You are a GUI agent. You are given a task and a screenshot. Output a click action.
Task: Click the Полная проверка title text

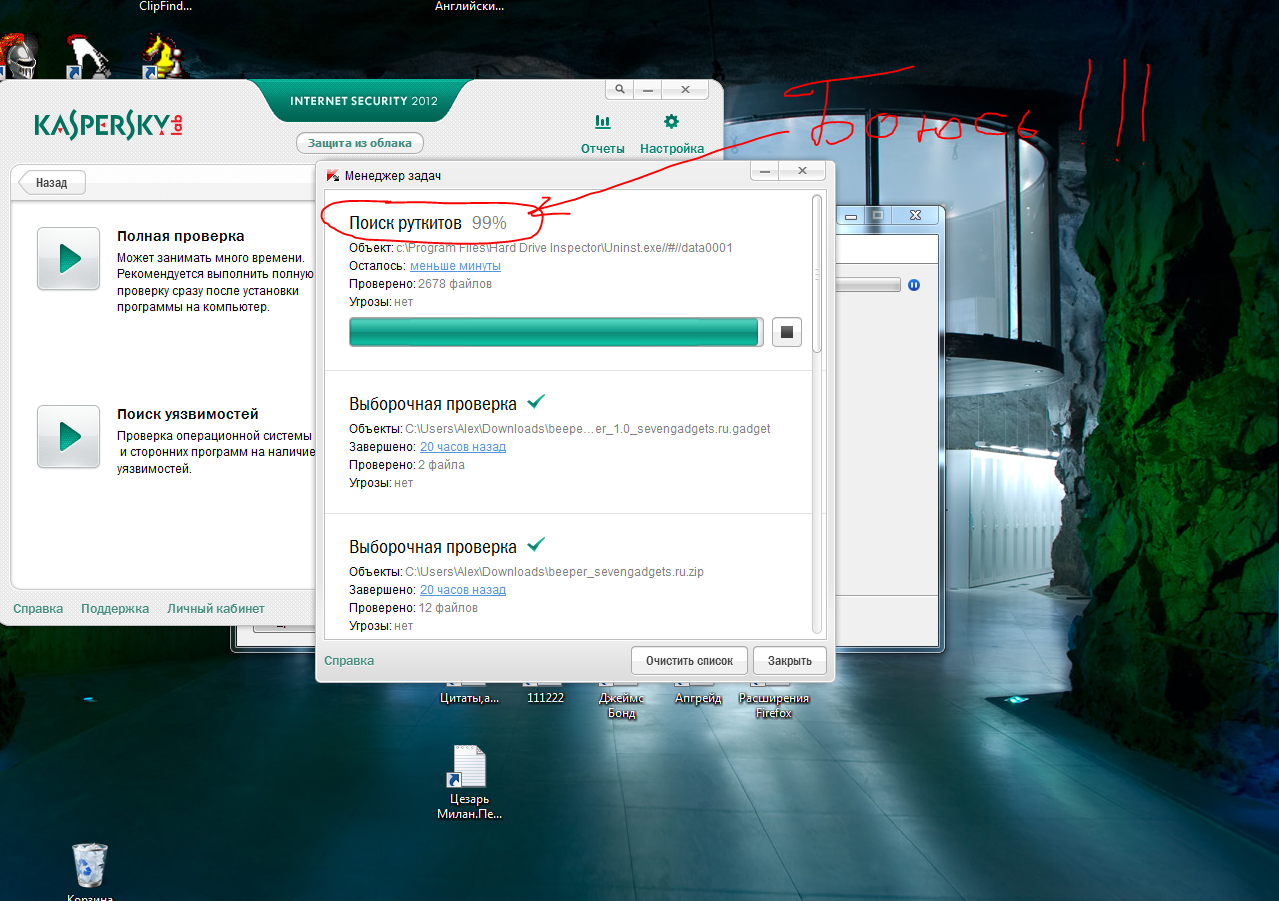(180, 236)
